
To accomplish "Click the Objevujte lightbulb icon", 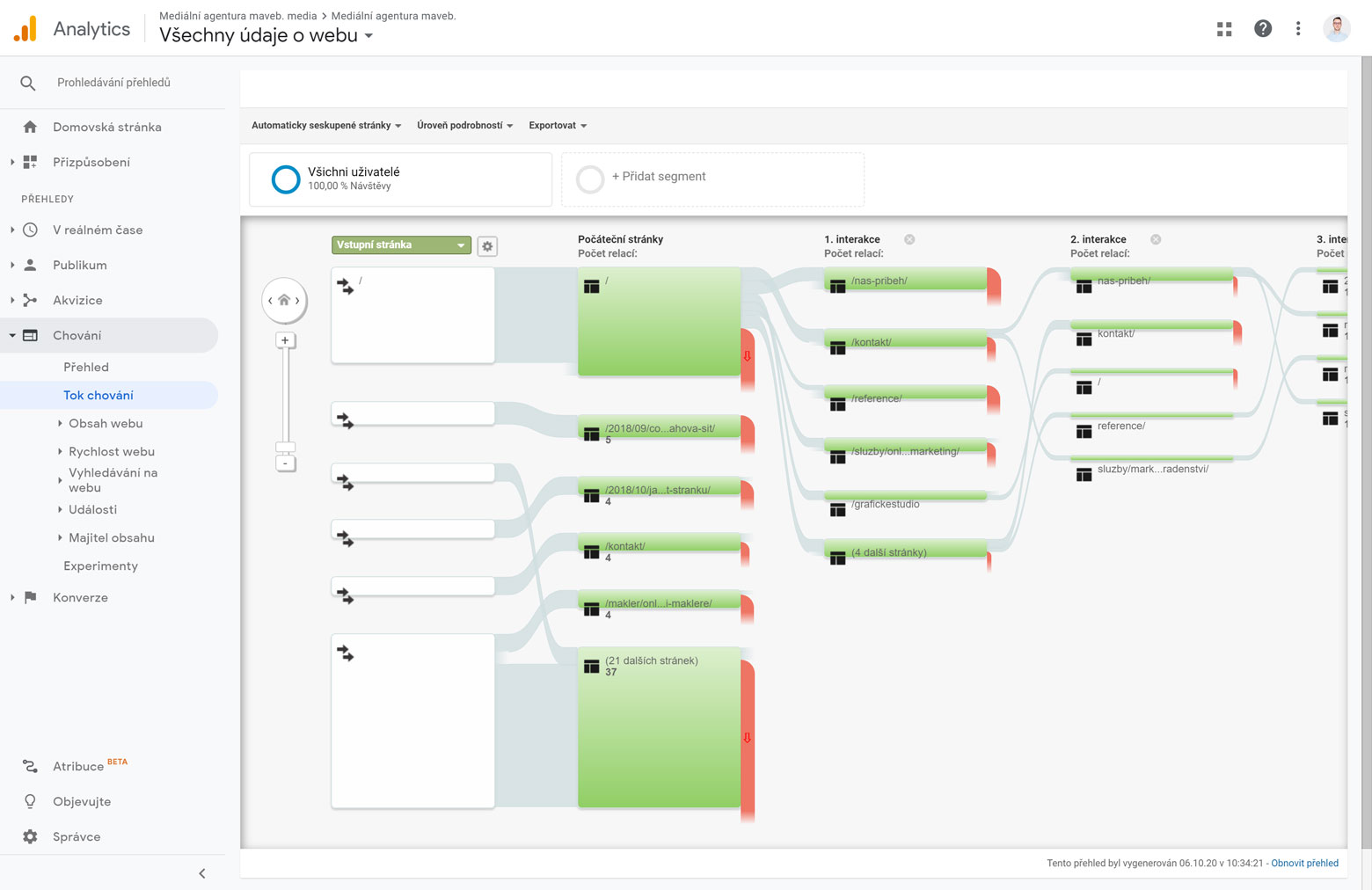I will point(30,801).
